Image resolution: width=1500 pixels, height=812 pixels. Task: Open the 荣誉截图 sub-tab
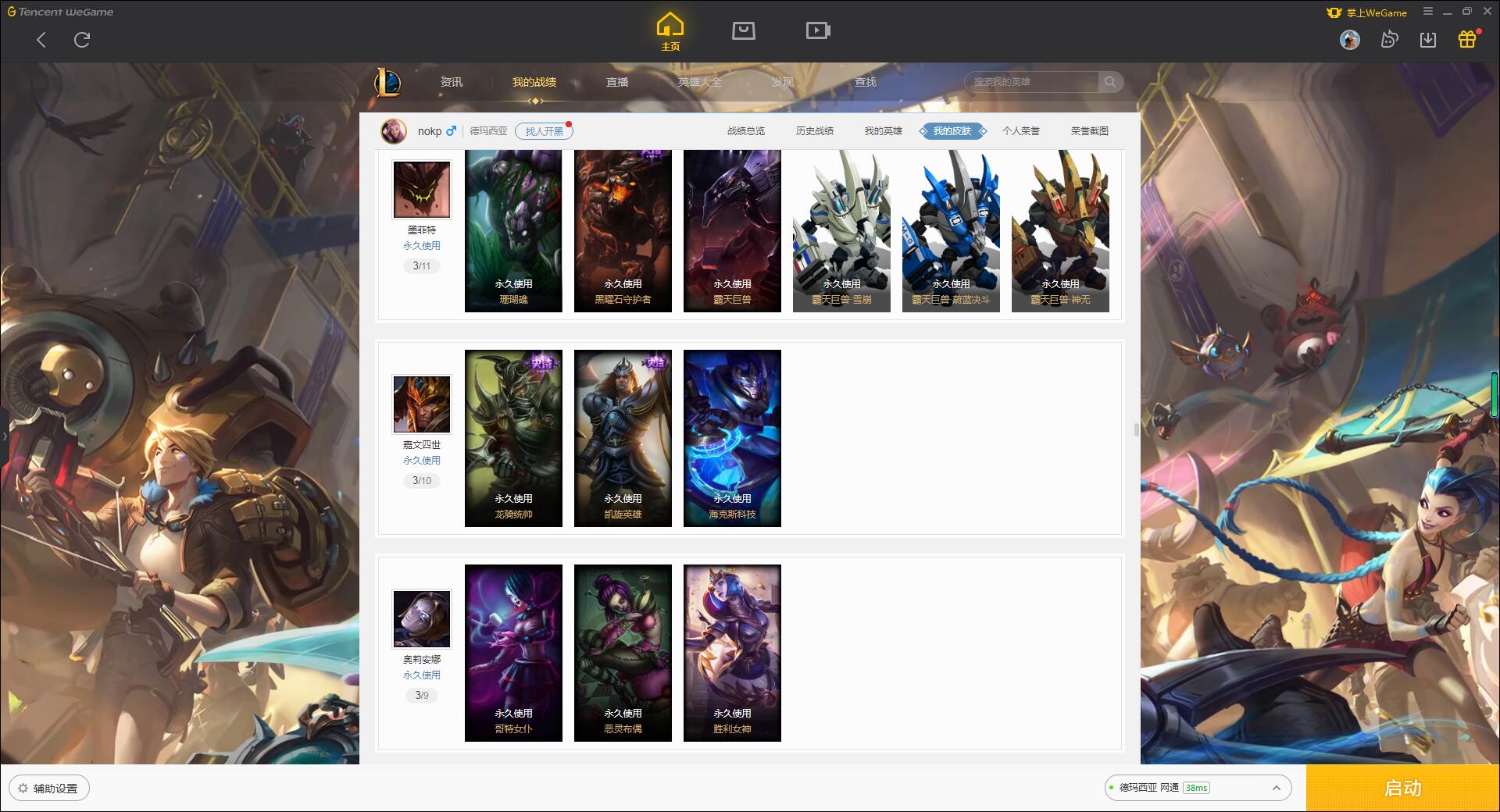(x=1090, y=131)
